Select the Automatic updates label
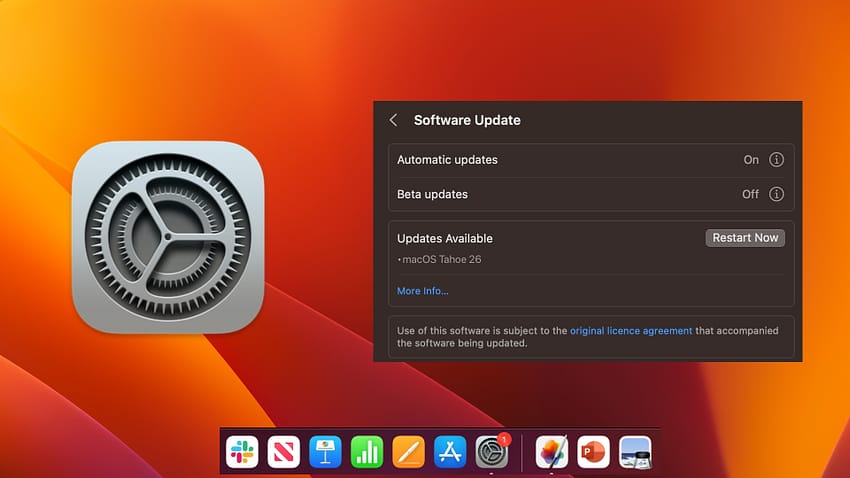 [x=447, y=160]
